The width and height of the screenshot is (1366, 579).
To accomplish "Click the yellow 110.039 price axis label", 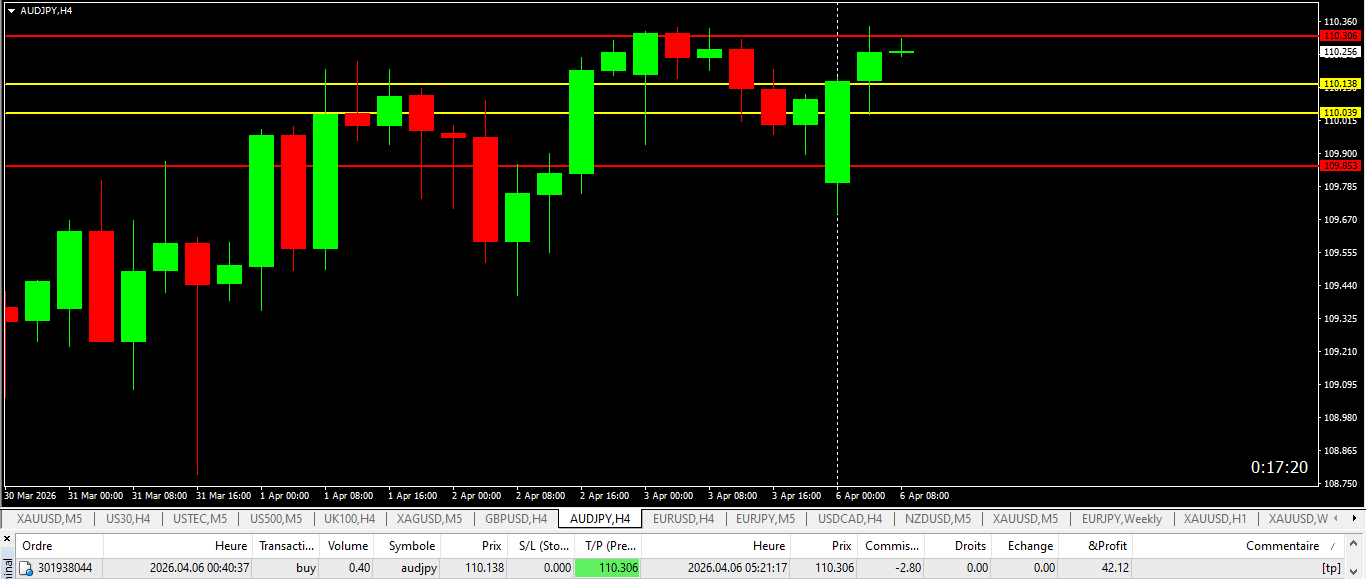I will click(x=1340, y=113).
